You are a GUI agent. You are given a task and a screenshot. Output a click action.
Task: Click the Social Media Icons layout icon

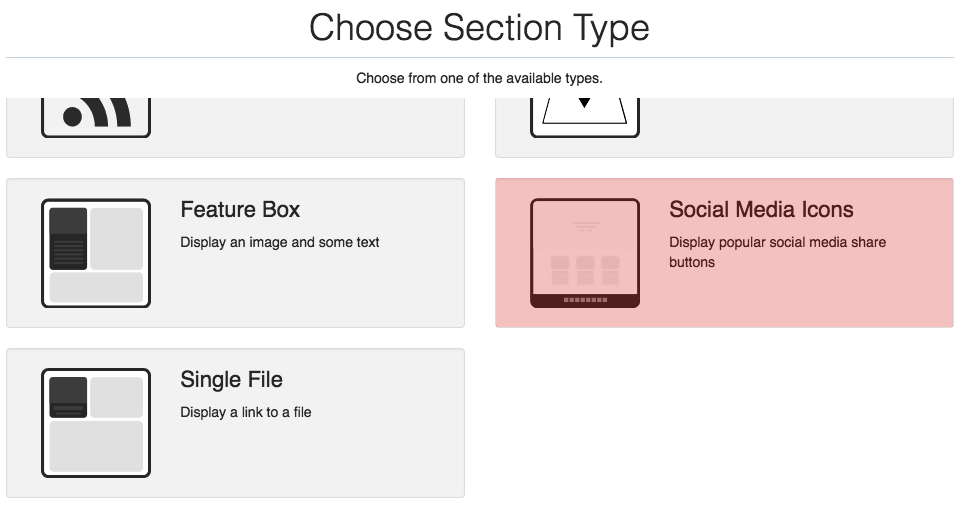[585, 253]
